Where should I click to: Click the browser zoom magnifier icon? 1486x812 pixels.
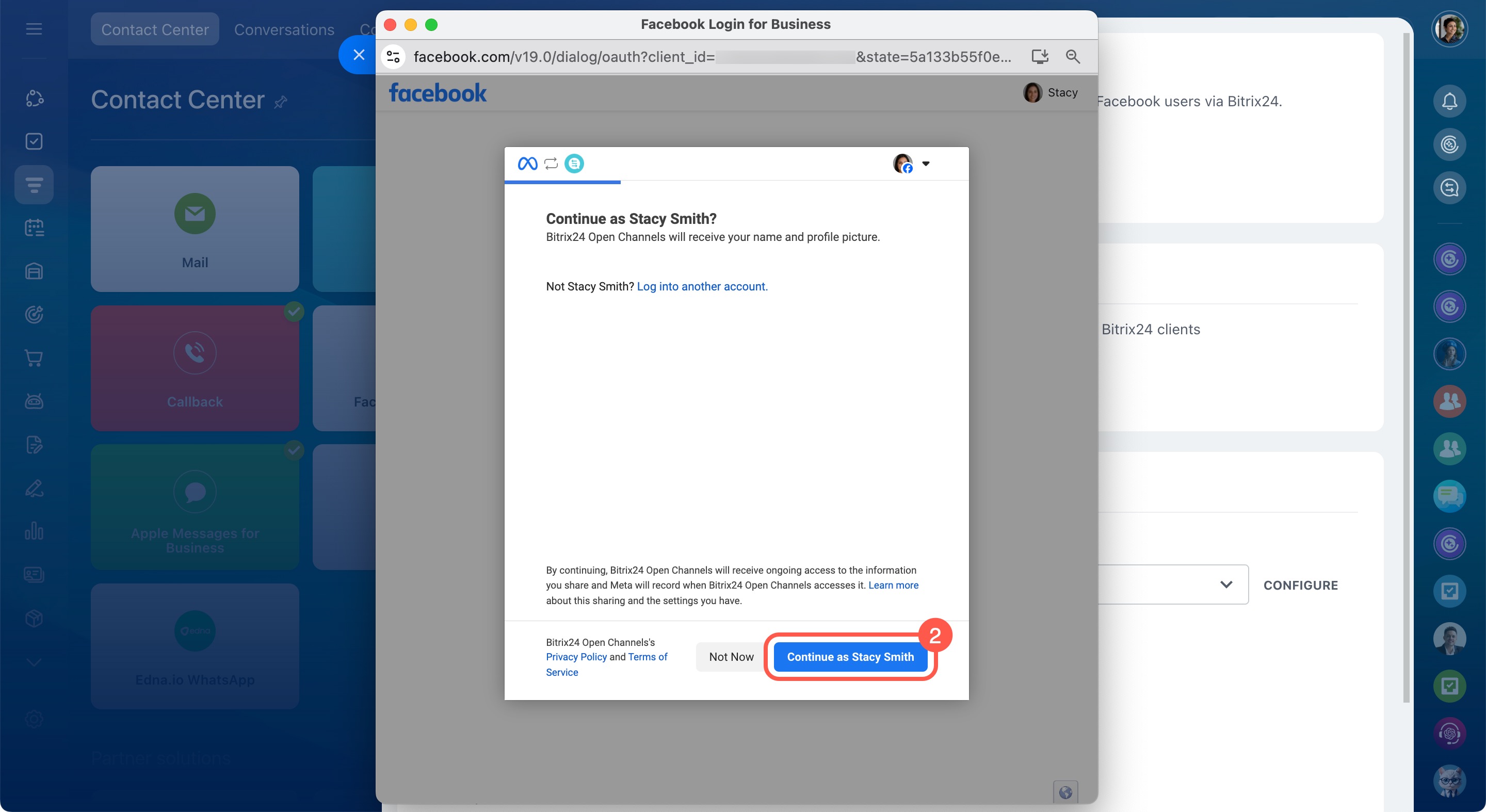1072,57
